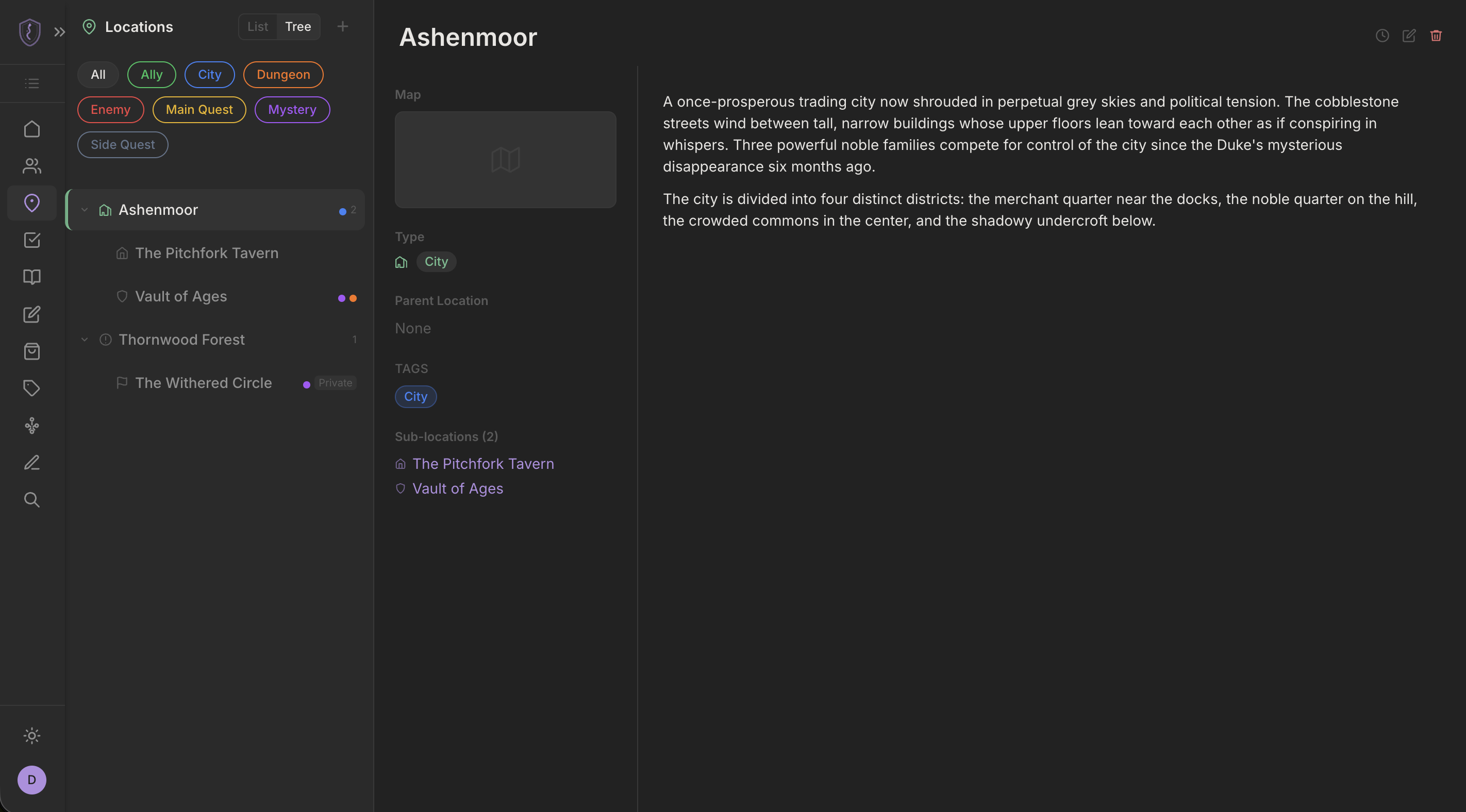The image size is (1466, 812).
Task: Expand the sidebar with double chevron
Action: pyautogui.click(x=60, y=32)
